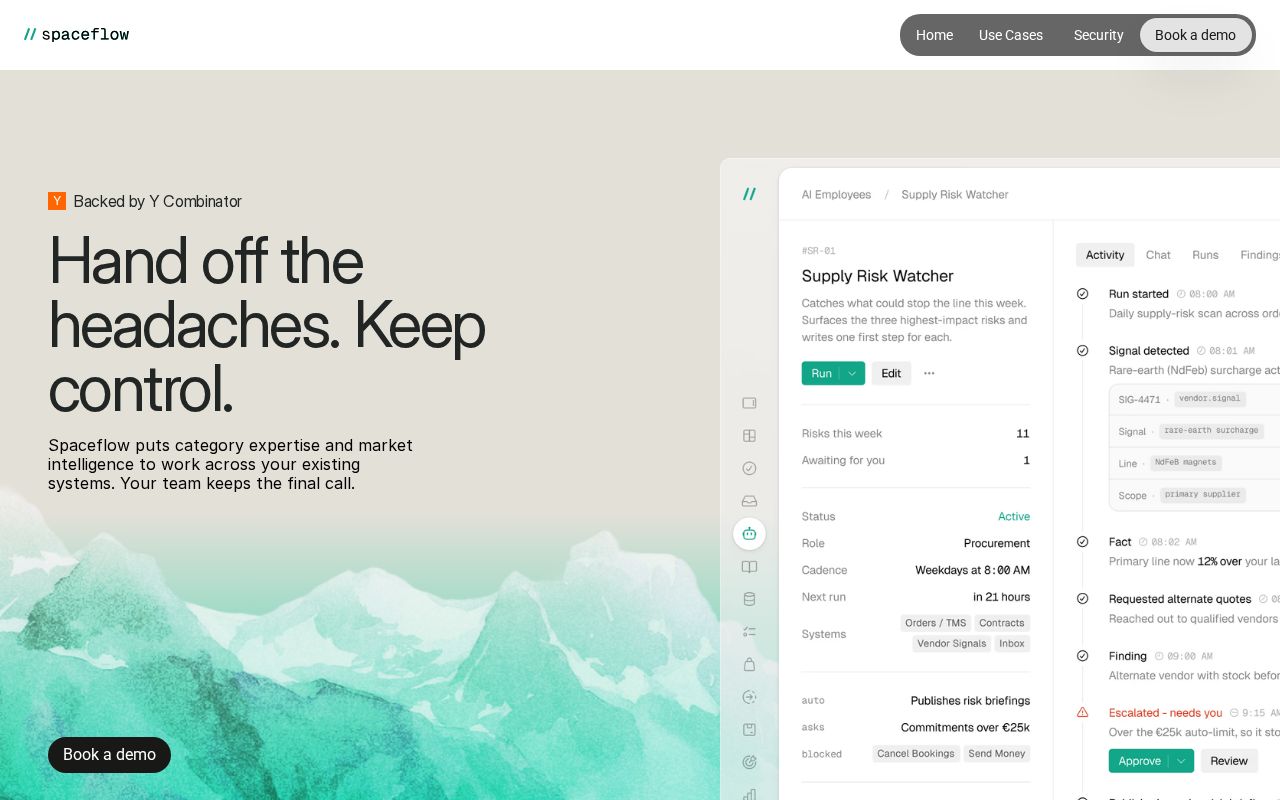Click the check status icon beside Signal detected
This screenshot has width=1280, height=800.
pyautogui.click(x=1082, y=351)
